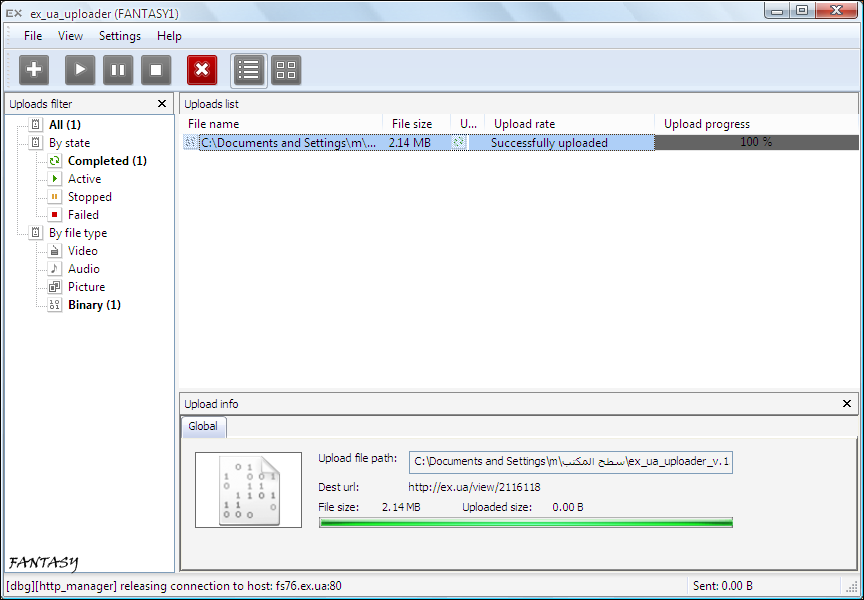Click the All filter node icon

point(36,125)
